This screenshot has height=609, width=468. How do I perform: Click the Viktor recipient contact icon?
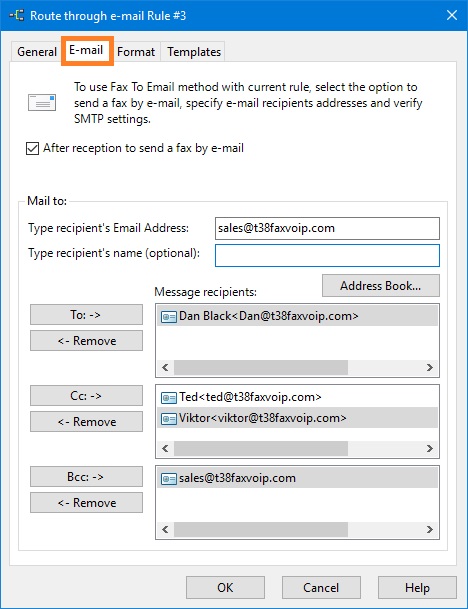169,419
